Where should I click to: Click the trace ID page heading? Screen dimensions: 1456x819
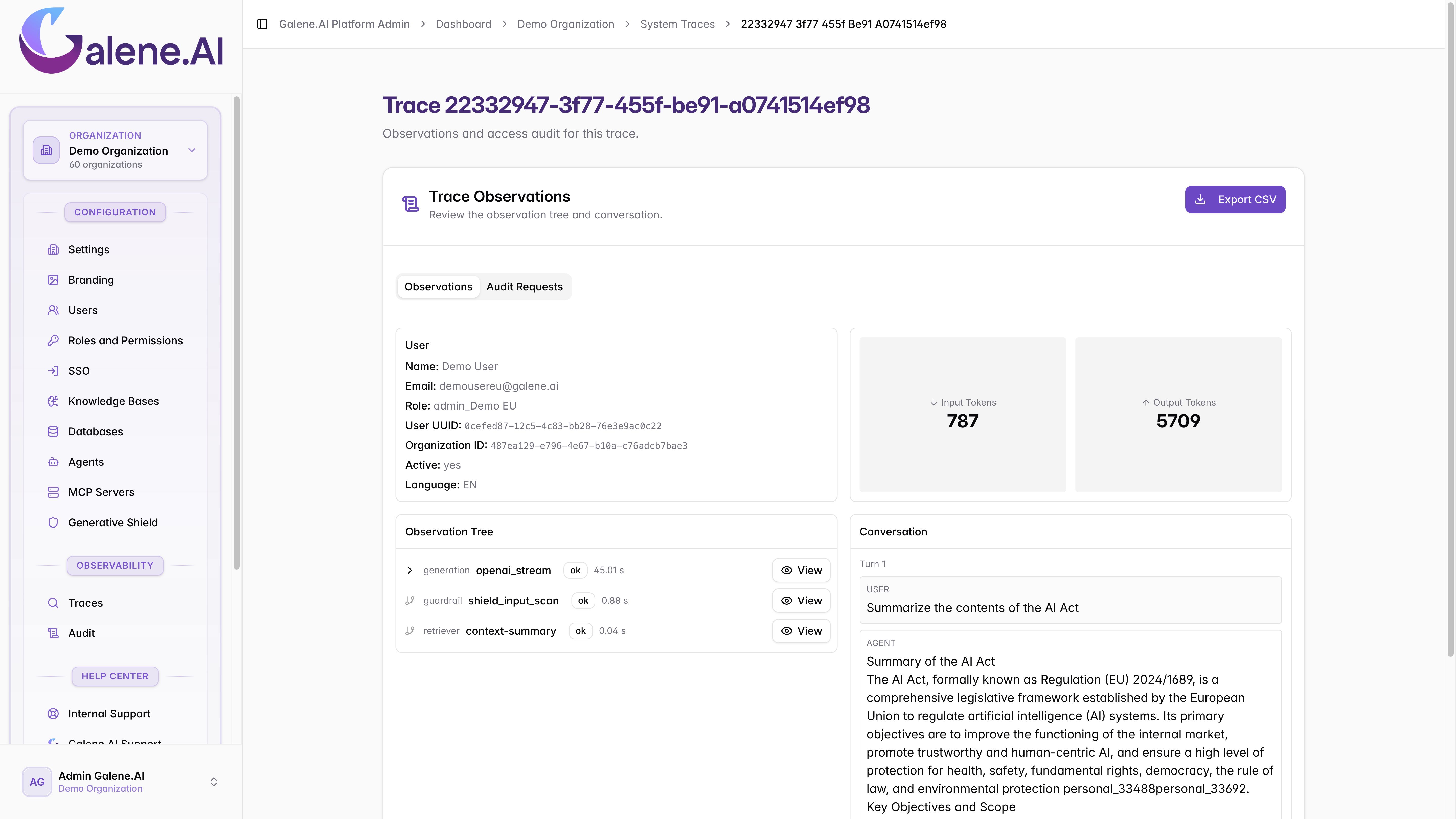[626, 105]
